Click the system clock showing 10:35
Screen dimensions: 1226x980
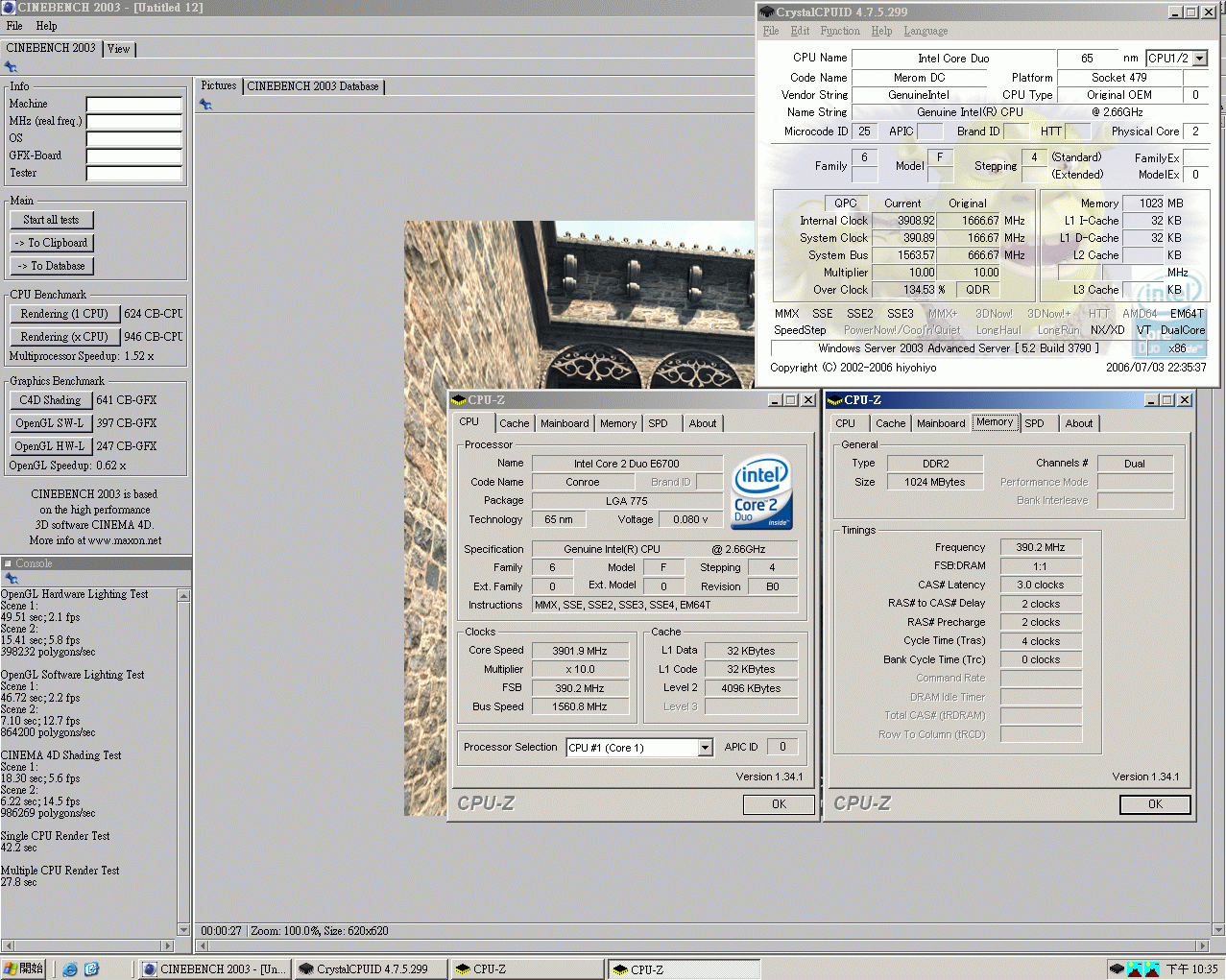[x=1191, y=969]
